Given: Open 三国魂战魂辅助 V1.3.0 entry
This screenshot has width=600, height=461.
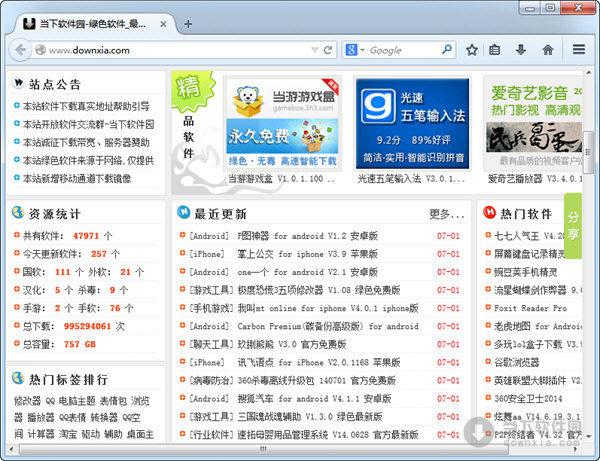Looking at the screenshot, I should [310, 416].
